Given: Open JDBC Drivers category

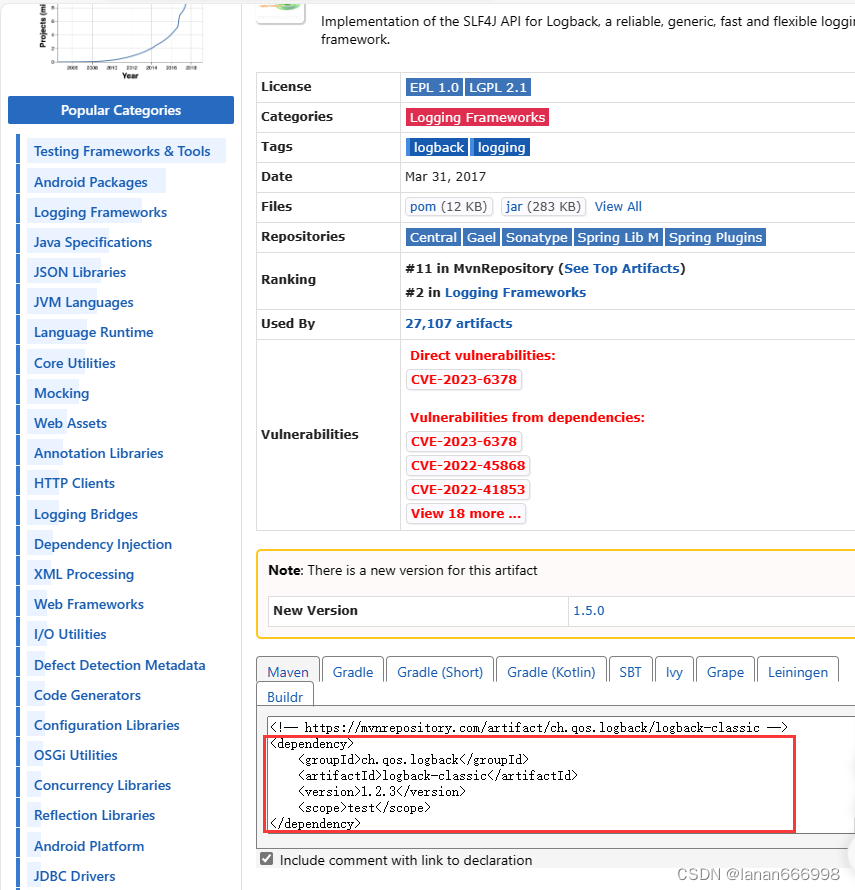Looking at the screenshot, I should pos(75,876).
